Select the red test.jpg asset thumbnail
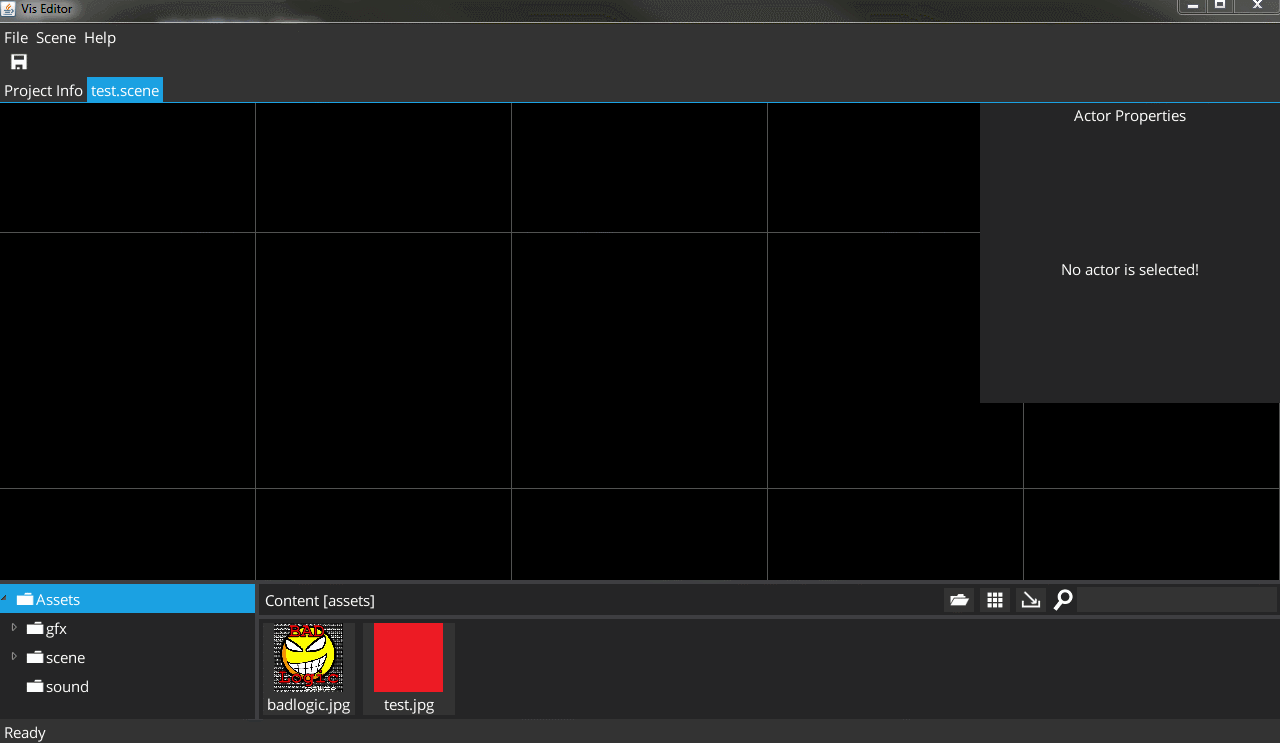1280x743 pixels. (408, 658)
